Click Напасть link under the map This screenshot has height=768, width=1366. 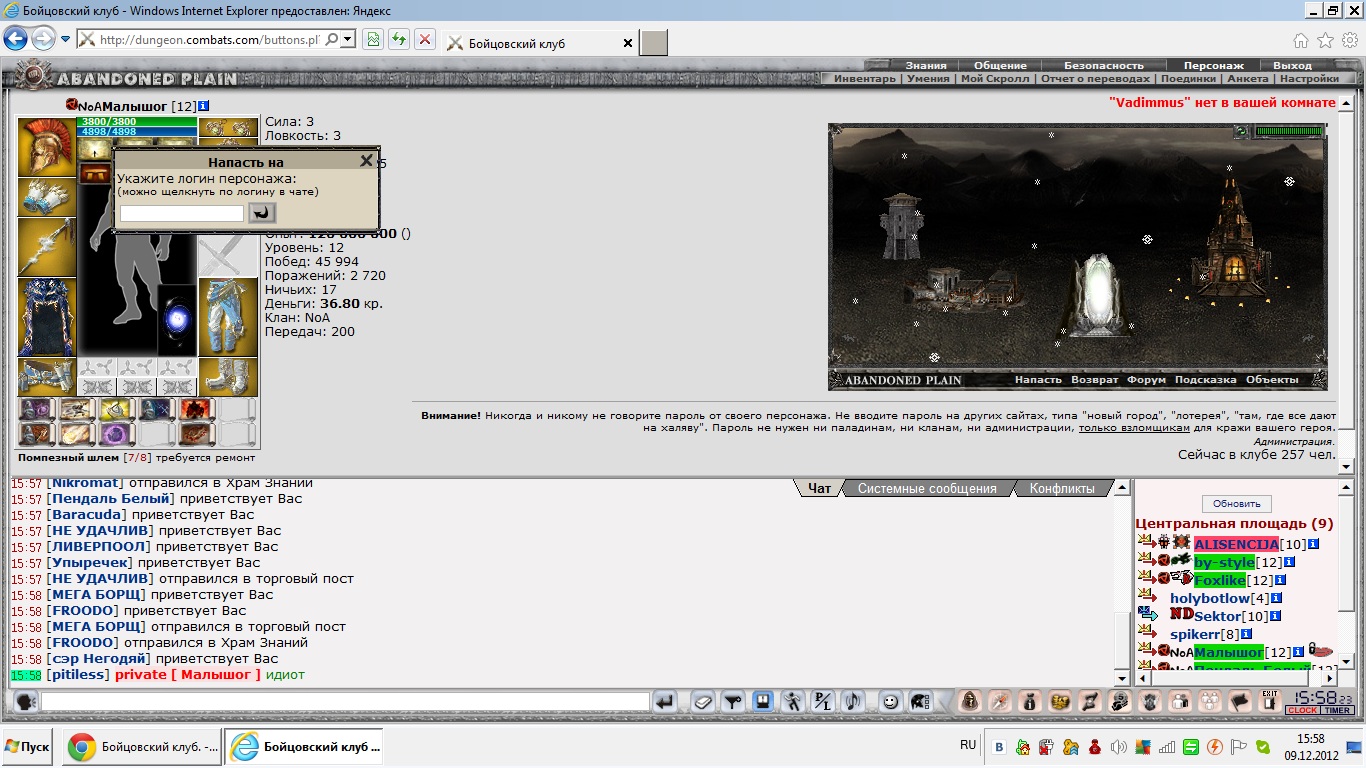pos(1038,380)
